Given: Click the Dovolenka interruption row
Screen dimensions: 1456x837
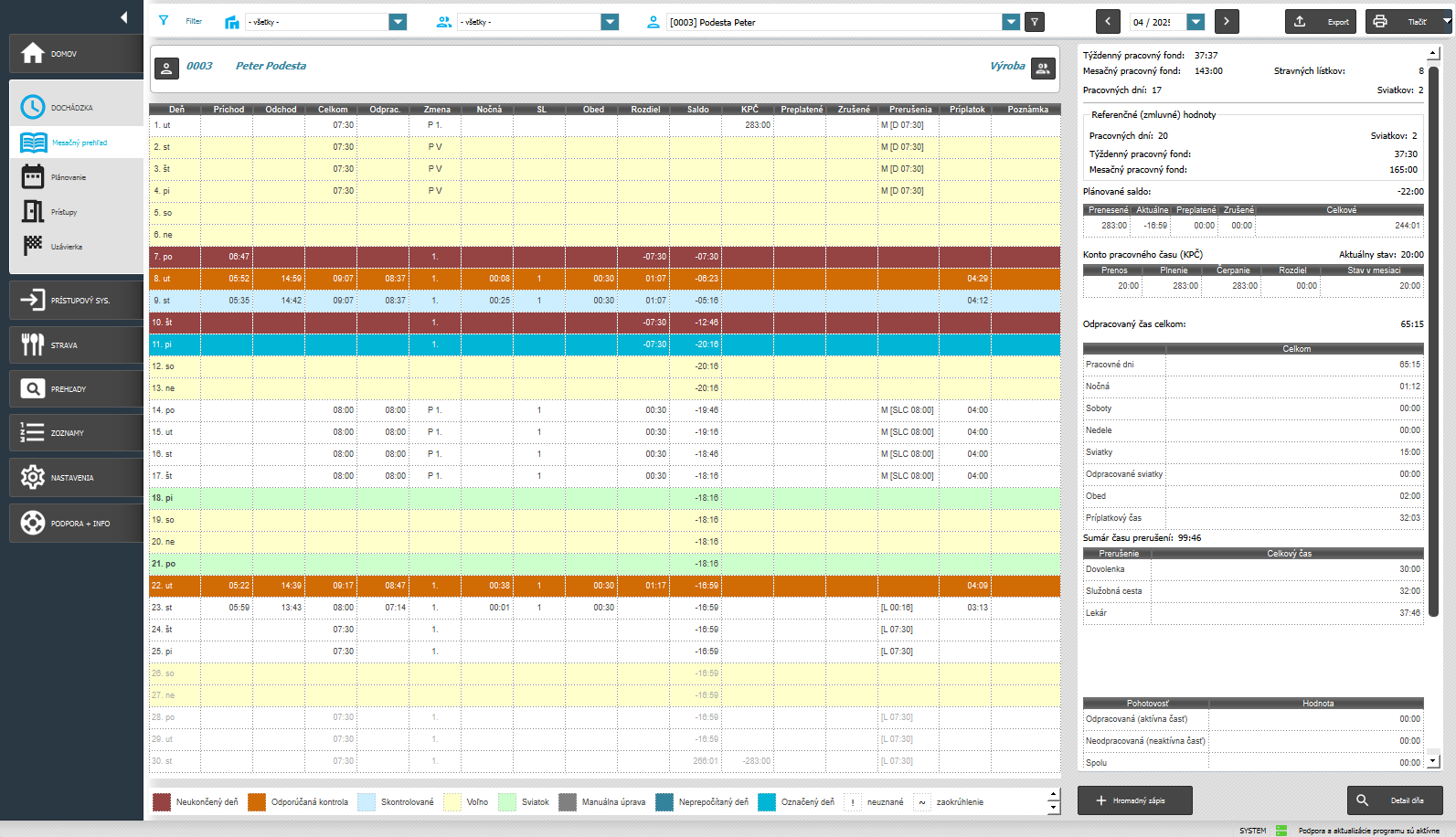Looking at the screenshot, I should (1253, 569).
